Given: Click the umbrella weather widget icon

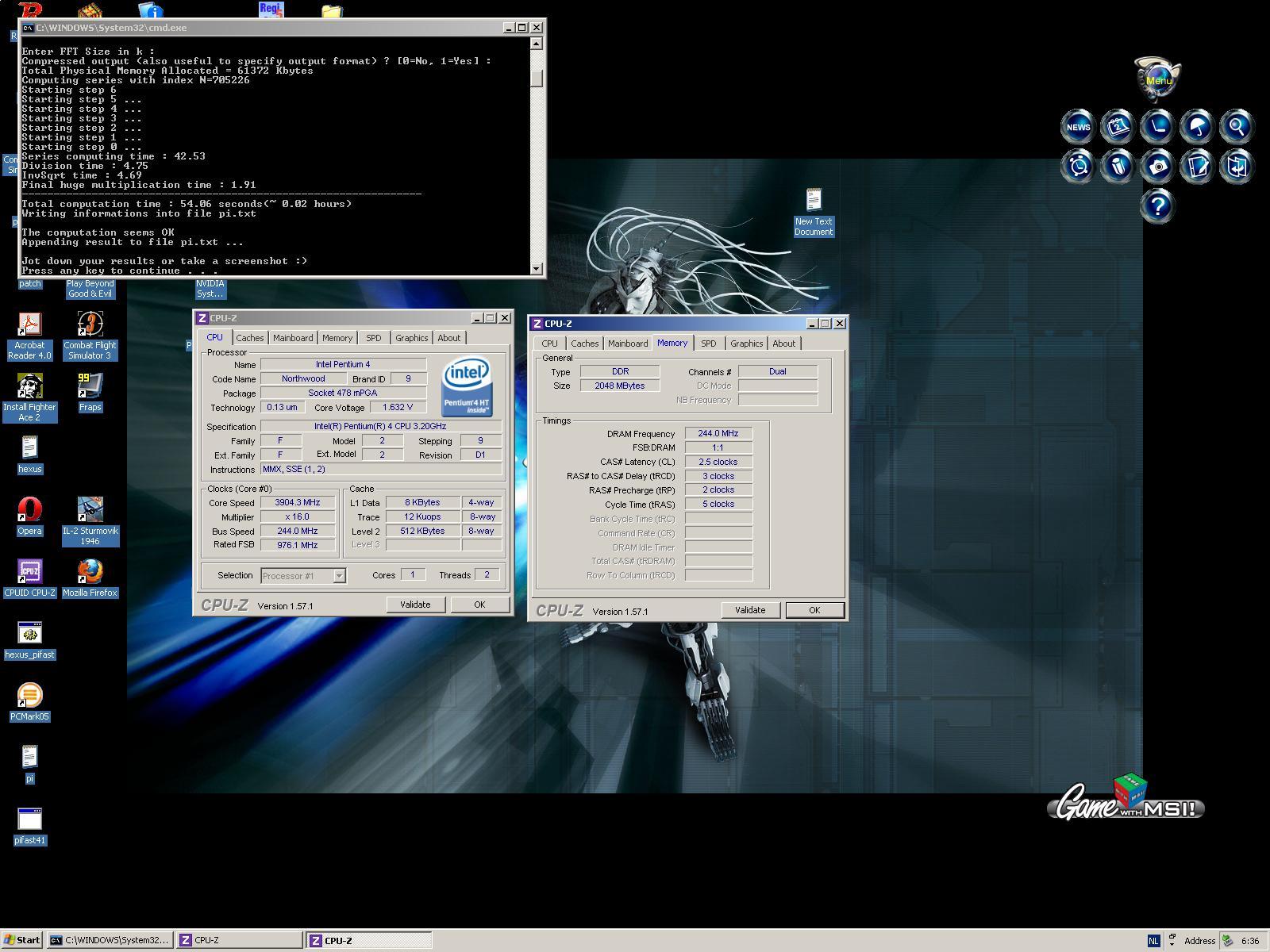Looking at the screenshot, I should [x=1197, y=127].
